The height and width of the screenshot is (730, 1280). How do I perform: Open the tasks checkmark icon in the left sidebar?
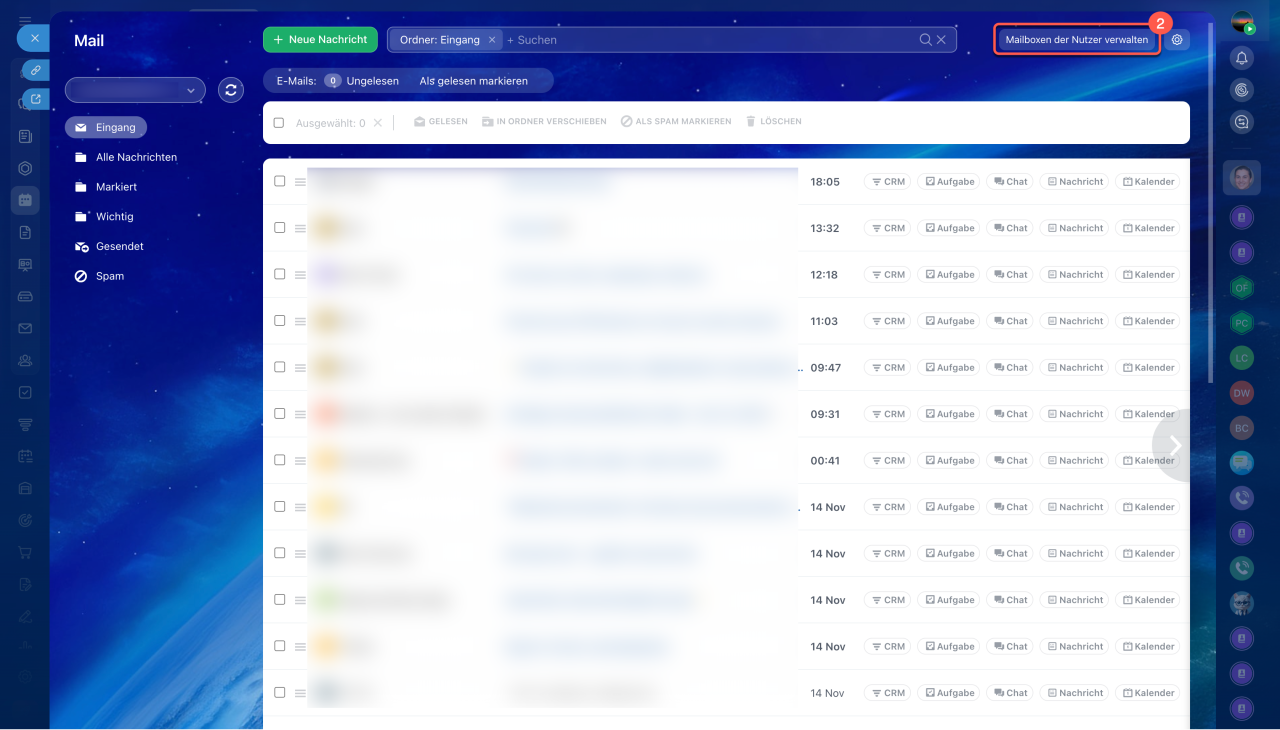point(25,392)
